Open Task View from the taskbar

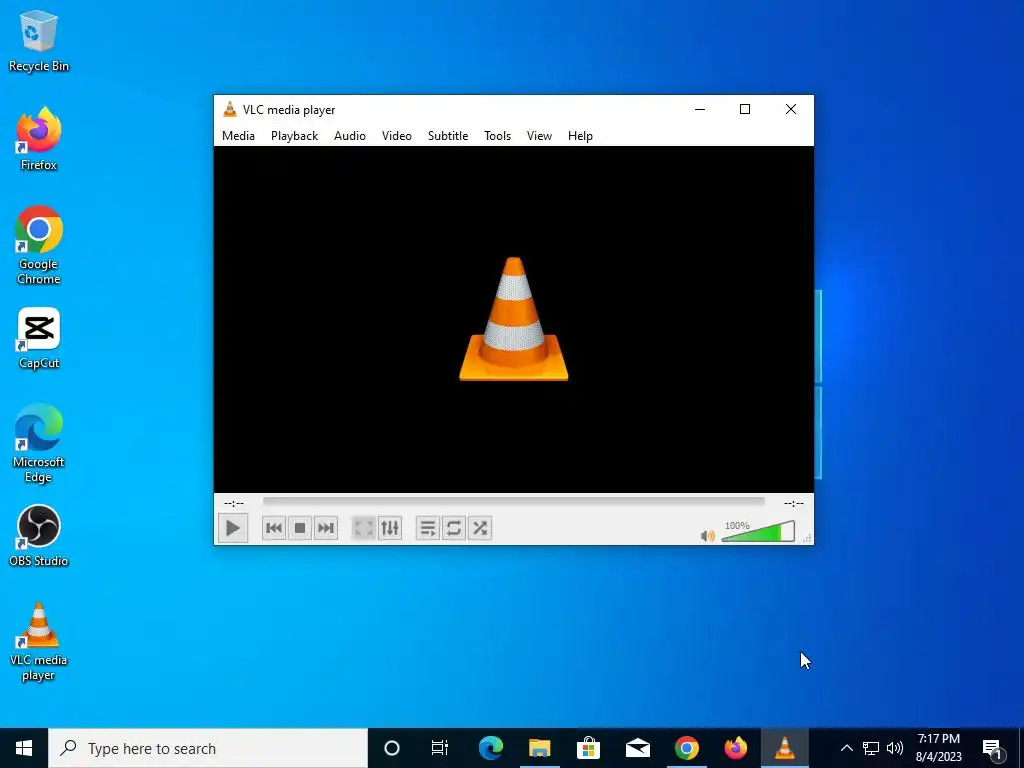440,748
